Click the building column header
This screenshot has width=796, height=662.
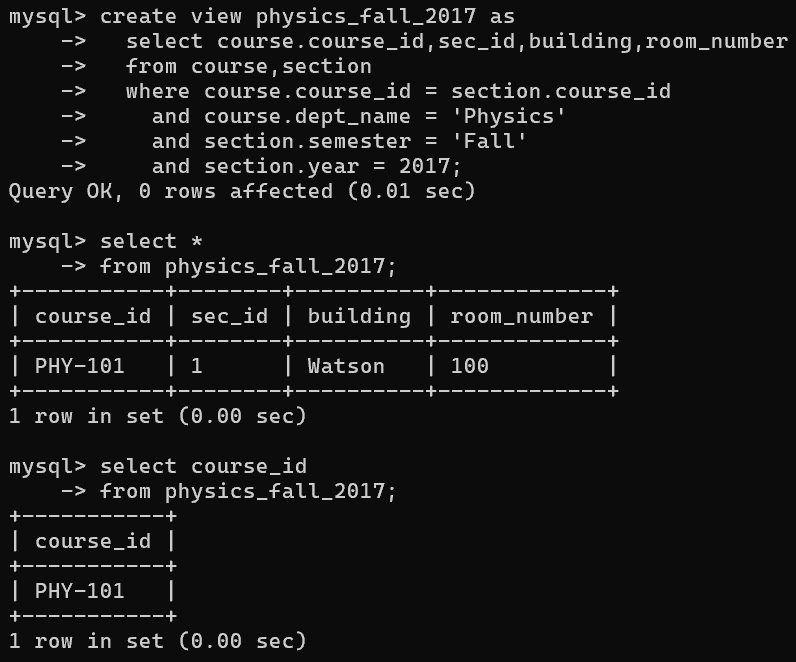[359, 316]
